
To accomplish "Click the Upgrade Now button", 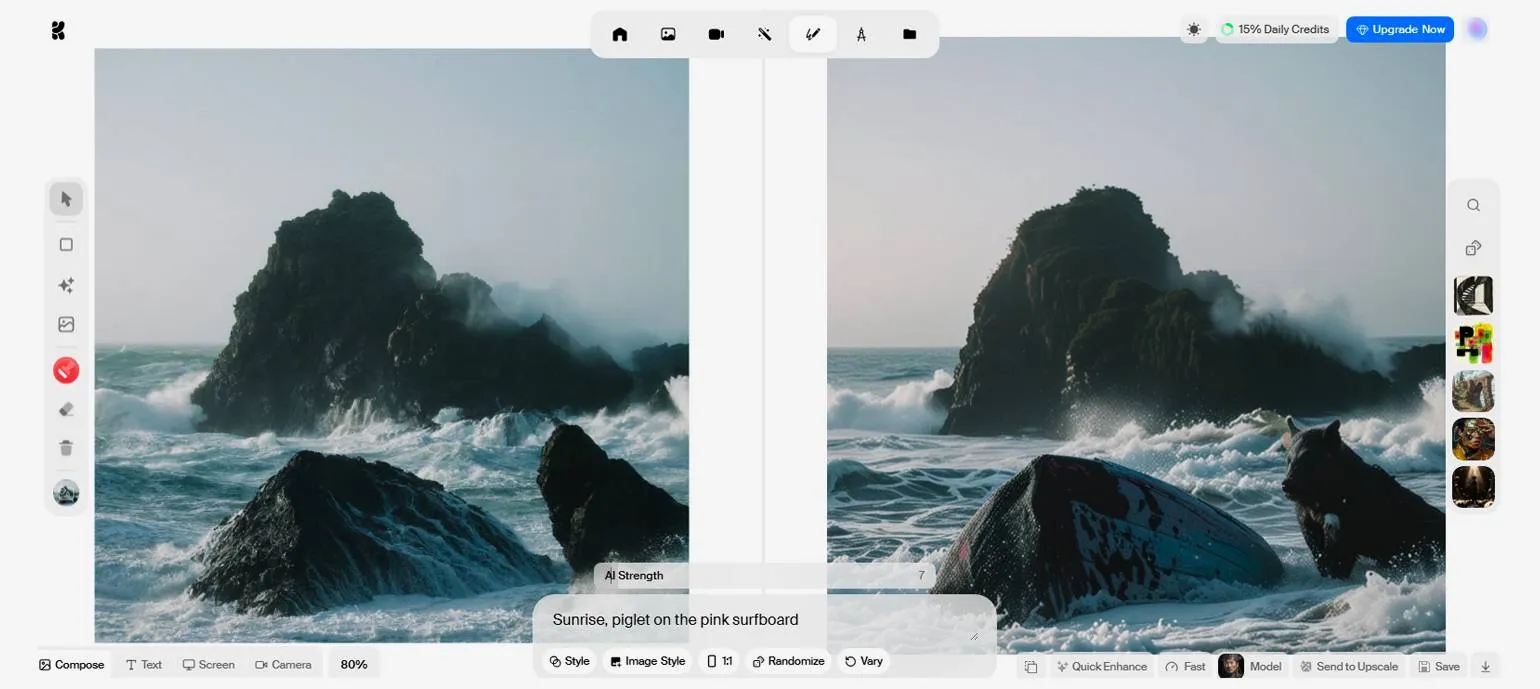I will [x=1399, y=30].
